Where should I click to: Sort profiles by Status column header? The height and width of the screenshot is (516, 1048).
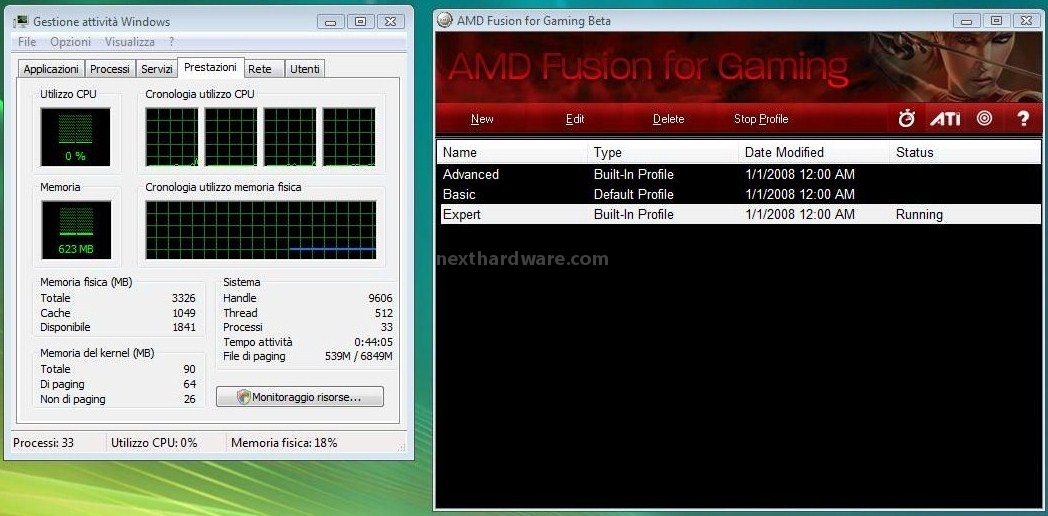tap(965, 152)
